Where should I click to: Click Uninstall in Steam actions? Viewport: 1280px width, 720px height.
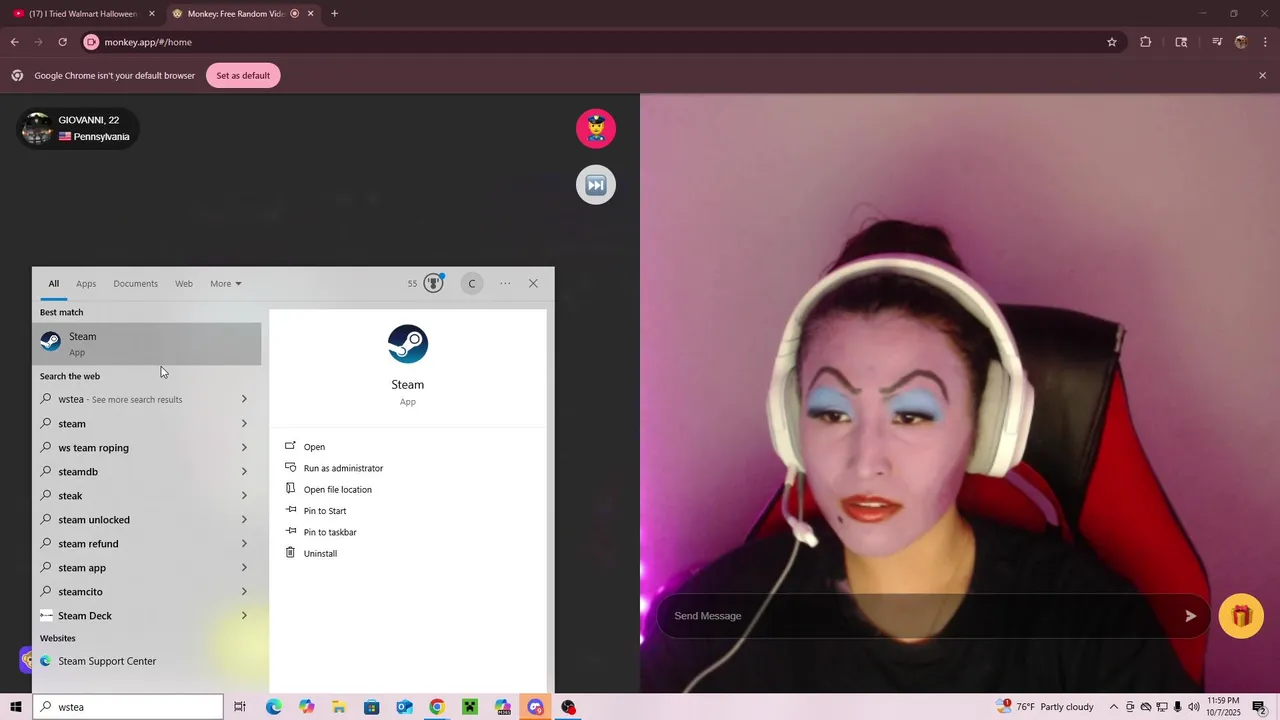tap(320, 554)
